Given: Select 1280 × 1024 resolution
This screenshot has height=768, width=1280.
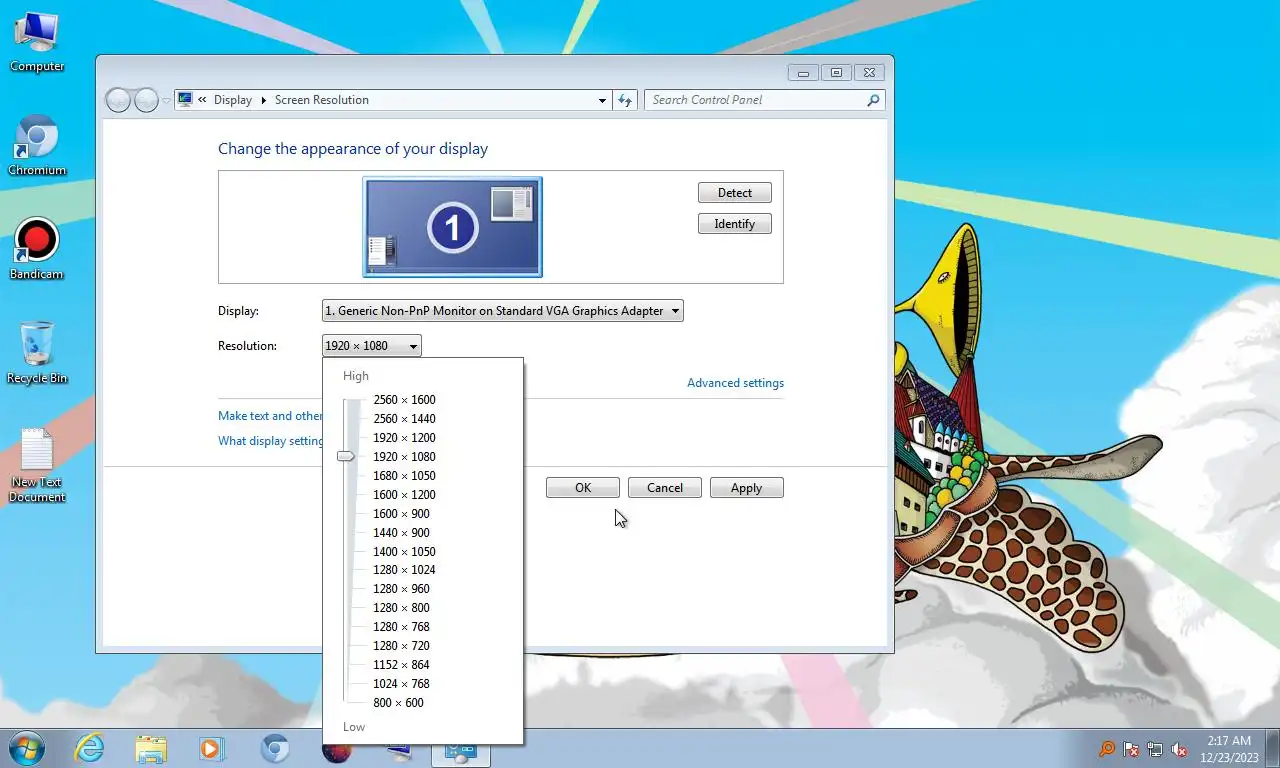Looking at the screenshot, I should [x=404, y=570].
